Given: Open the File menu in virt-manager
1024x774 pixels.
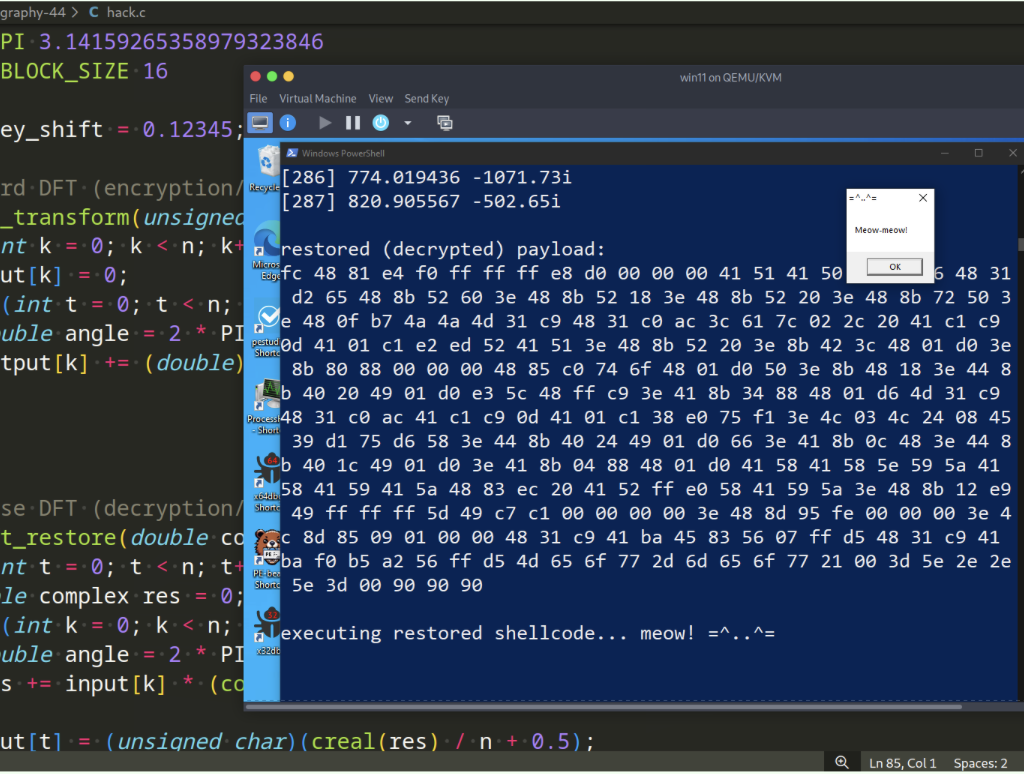Looking at the screenshot, I should pos(258,99).
